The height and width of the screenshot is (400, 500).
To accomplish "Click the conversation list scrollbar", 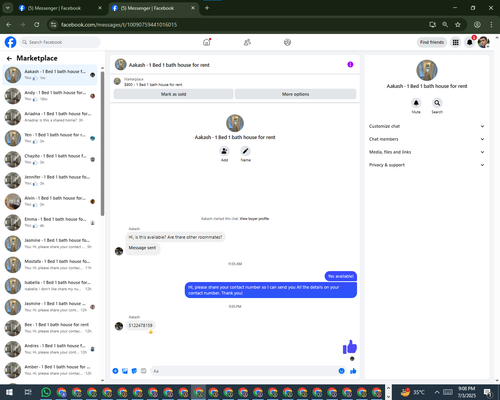I will (x=102, y=143).
